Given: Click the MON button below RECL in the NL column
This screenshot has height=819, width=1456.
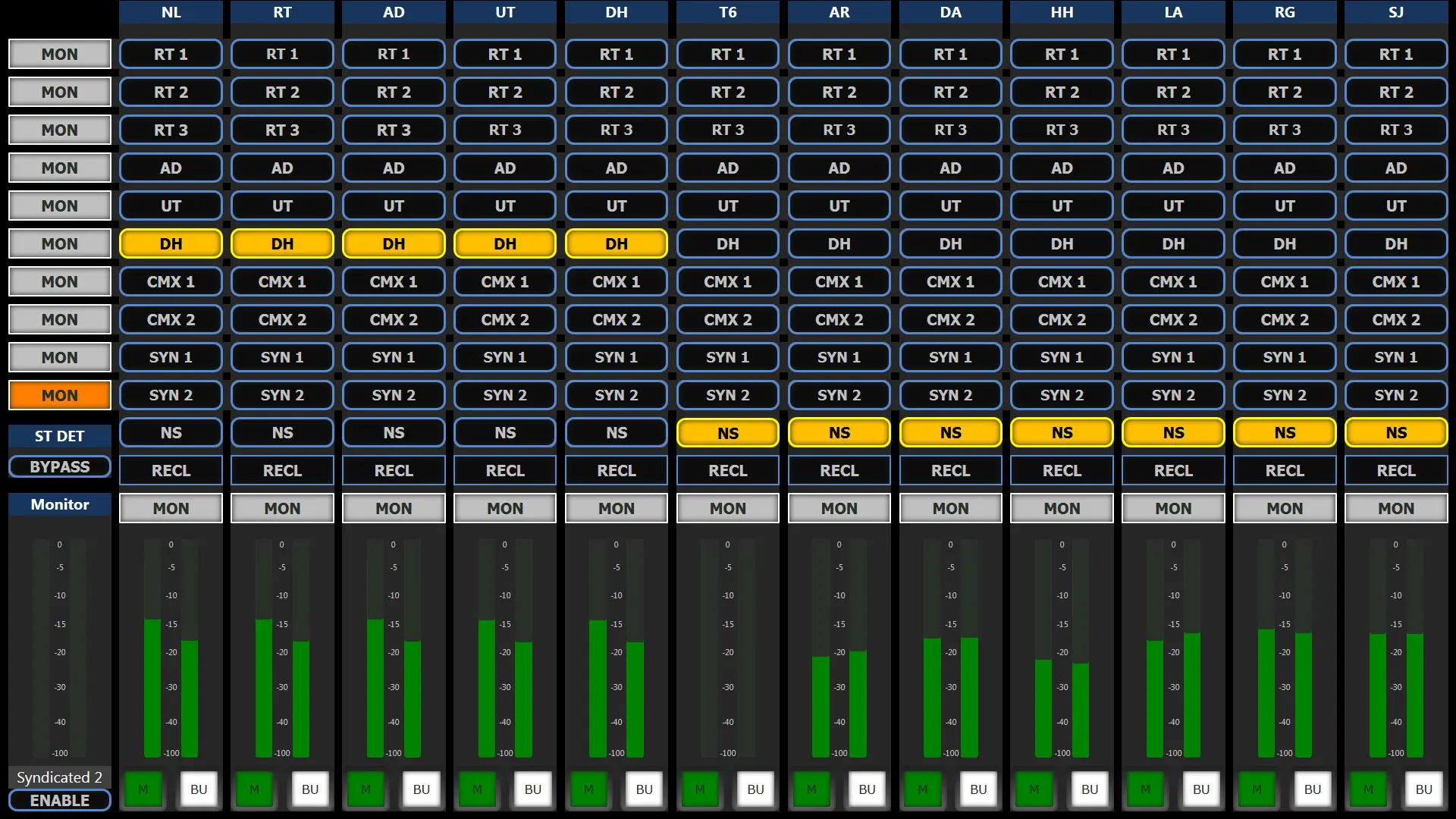Looking at the screenshot, I should pyautogui.click(x=171, y=508).
